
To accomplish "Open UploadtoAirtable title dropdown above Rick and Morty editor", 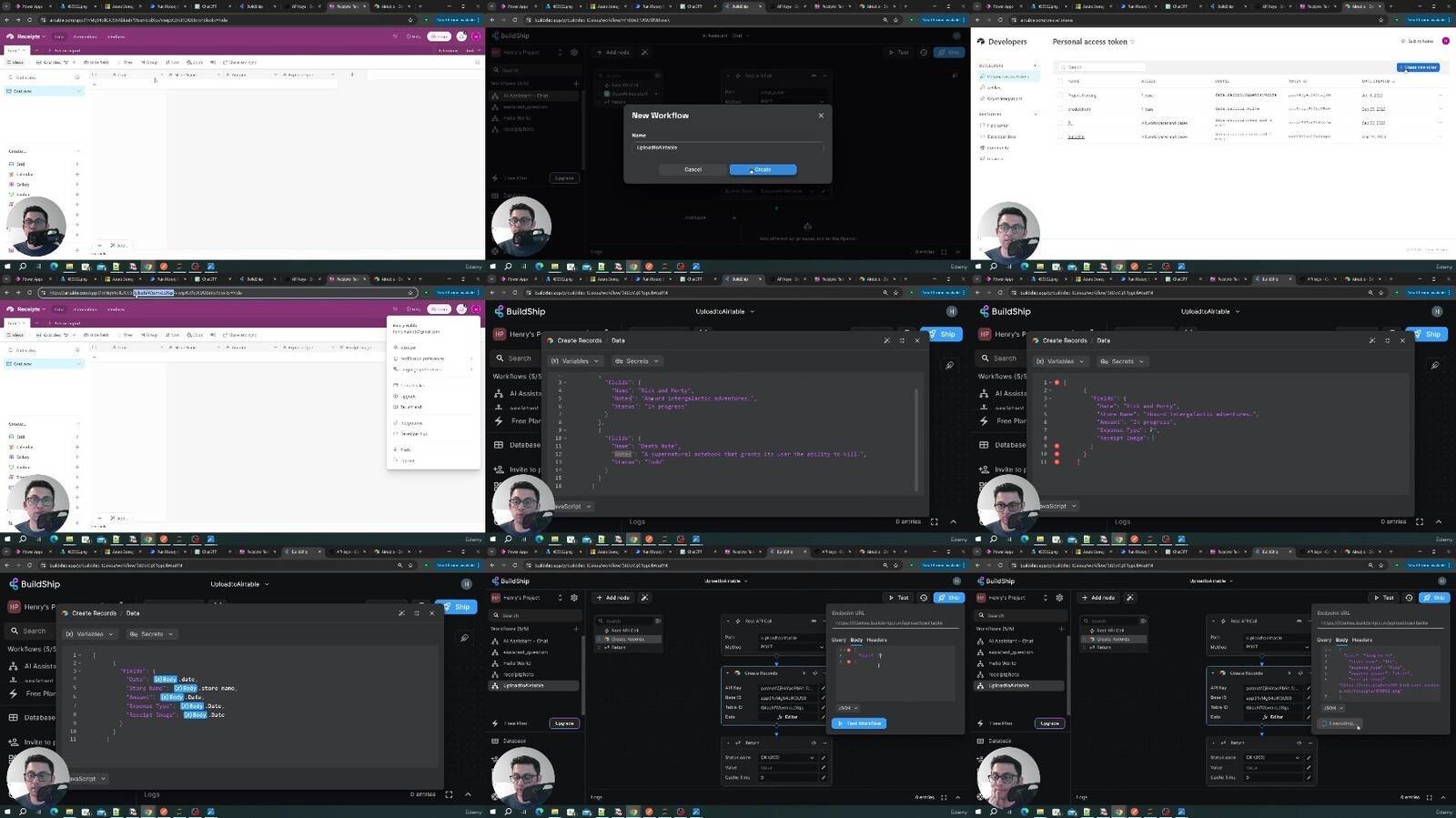I will 725,311.
